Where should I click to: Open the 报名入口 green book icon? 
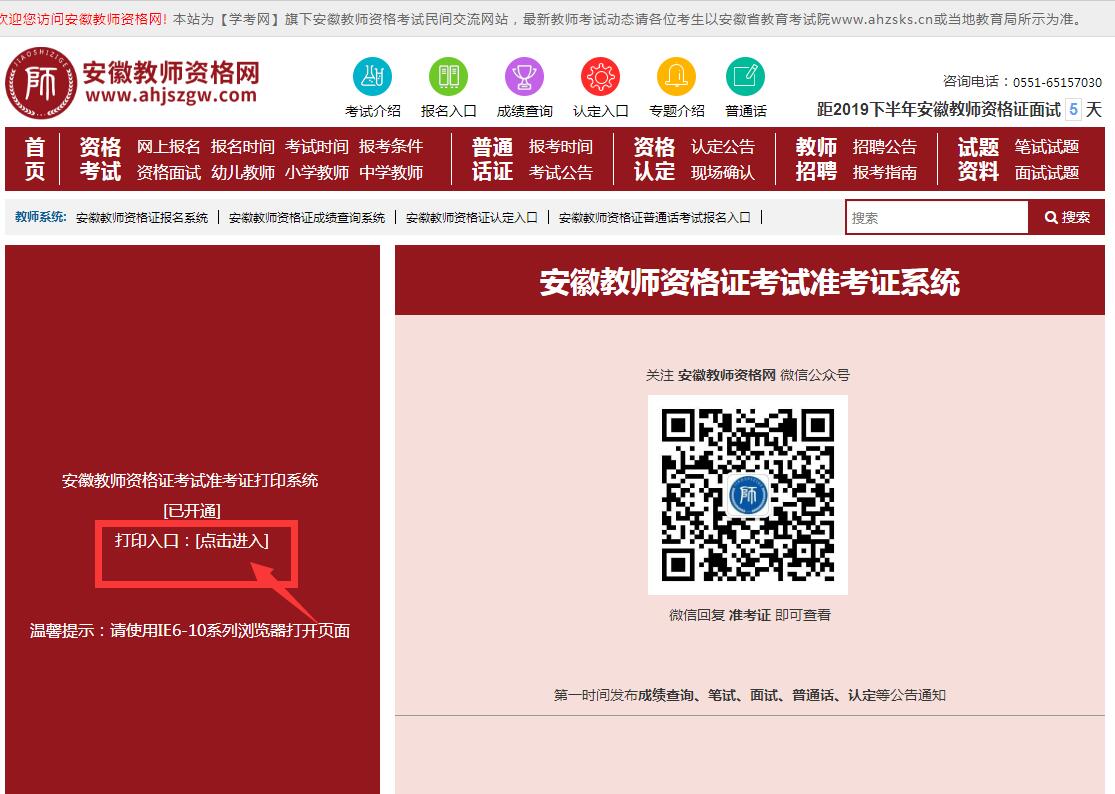(x=448, y=76)
